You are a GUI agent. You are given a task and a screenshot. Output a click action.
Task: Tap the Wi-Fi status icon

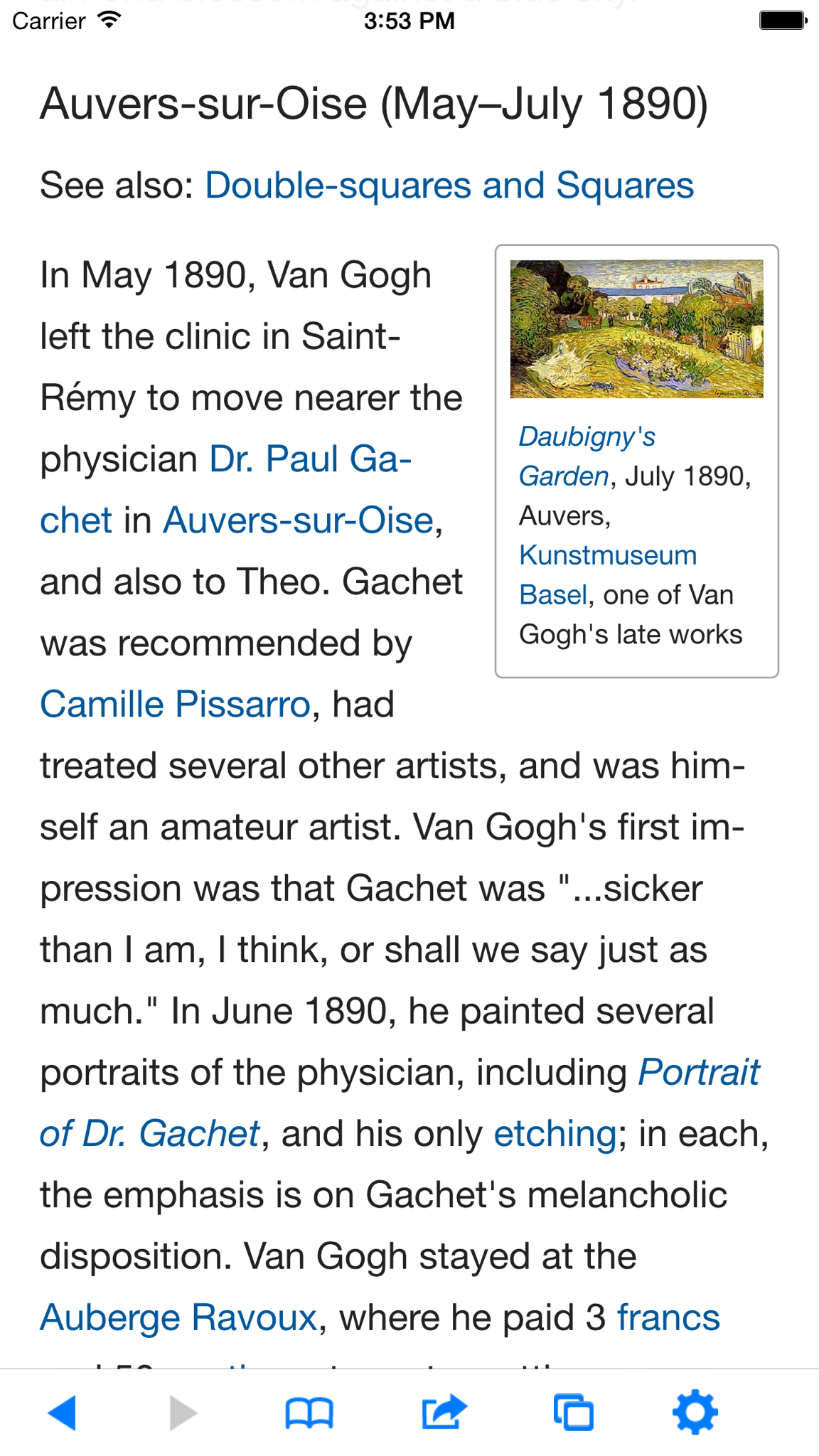coord(109,20)
